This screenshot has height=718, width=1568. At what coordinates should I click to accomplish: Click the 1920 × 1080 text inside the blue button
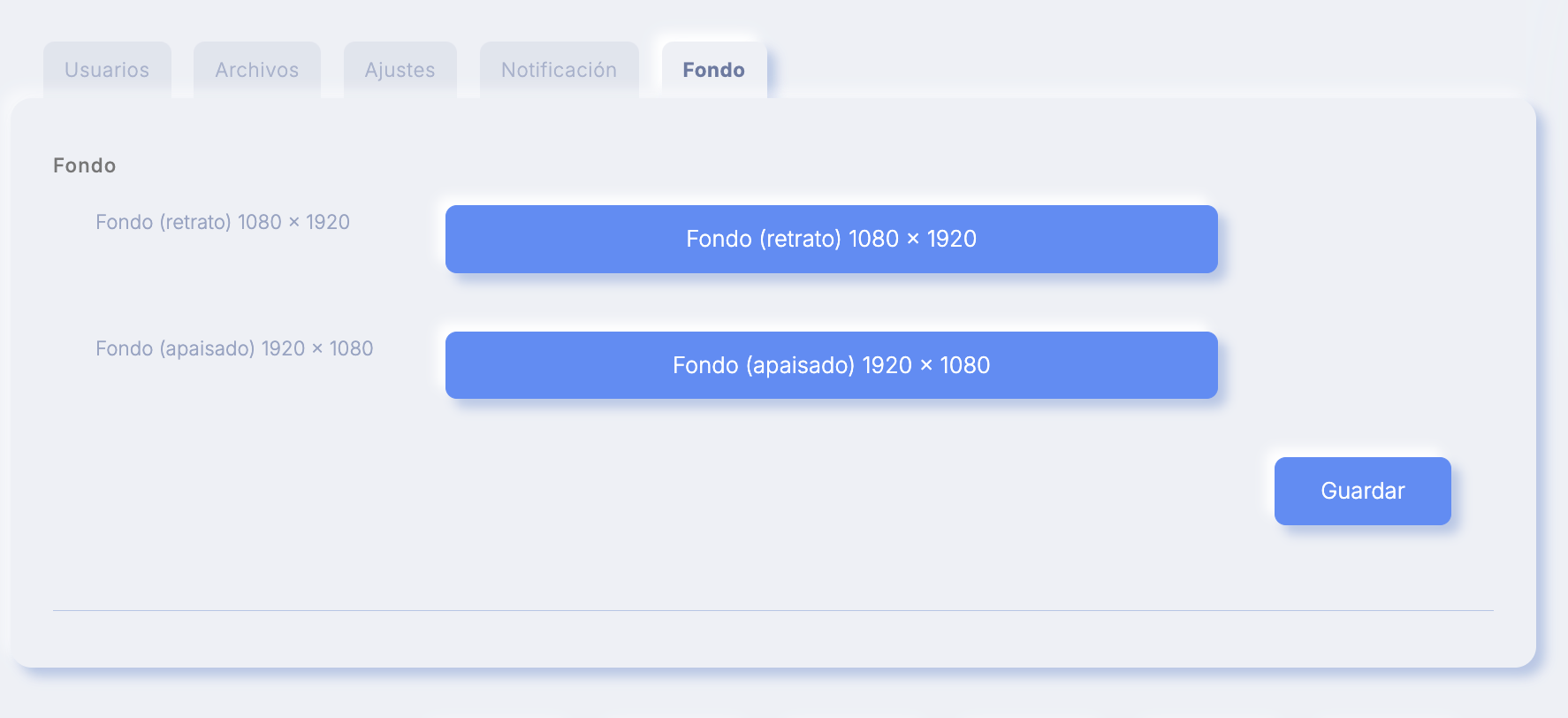pyautogui.click(x=926, y=365)
